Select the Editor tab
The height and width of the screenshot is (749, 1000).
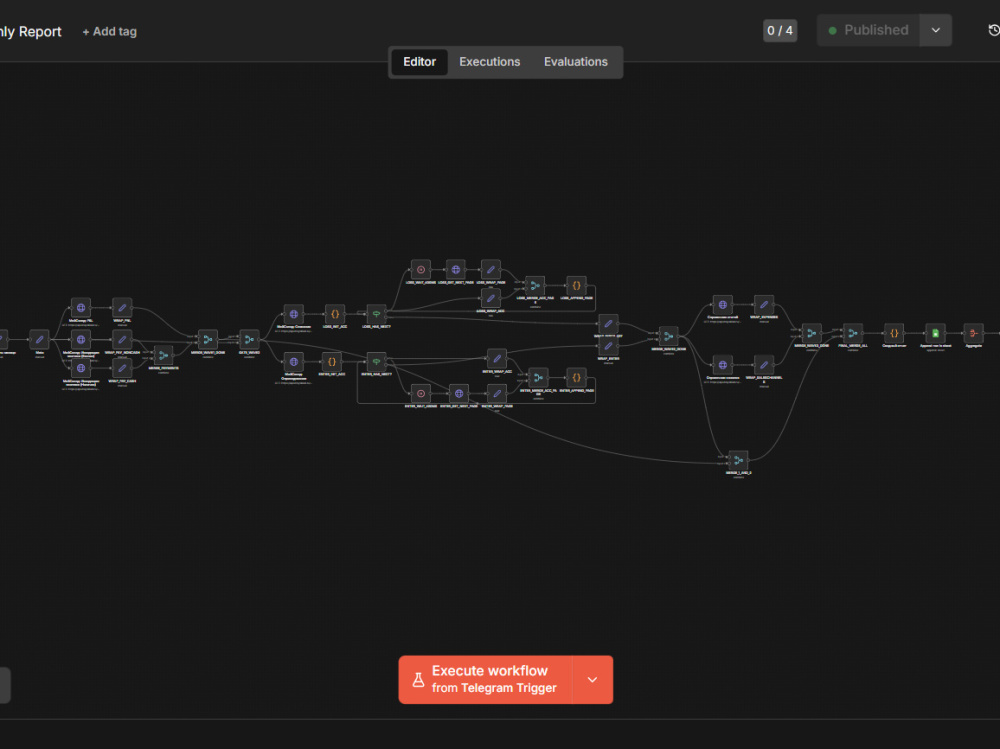click(419, 62)
